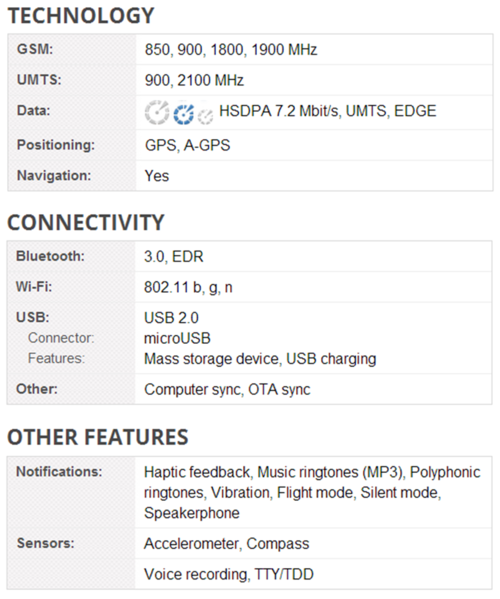Click the HSDPA 7.2 Mbit/s data text
The width and height of the screenshot is (500, 599).
tap(279, 111)
